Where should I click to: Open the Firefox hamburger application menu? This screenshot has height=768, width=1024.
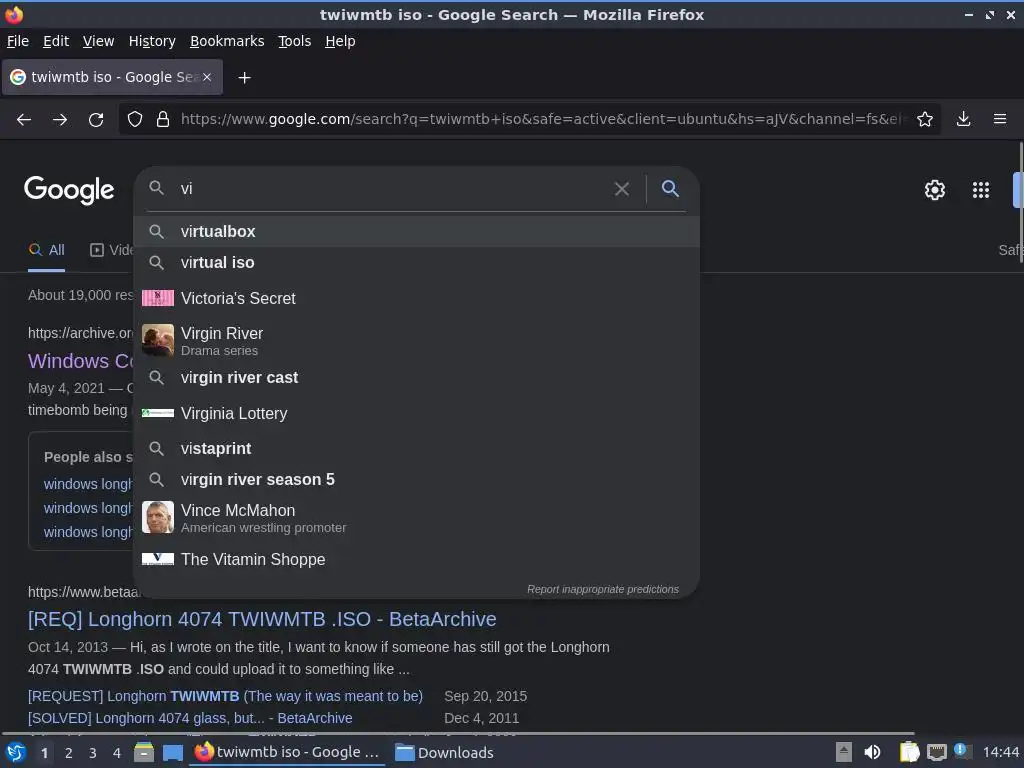(x=1000, y=119)
